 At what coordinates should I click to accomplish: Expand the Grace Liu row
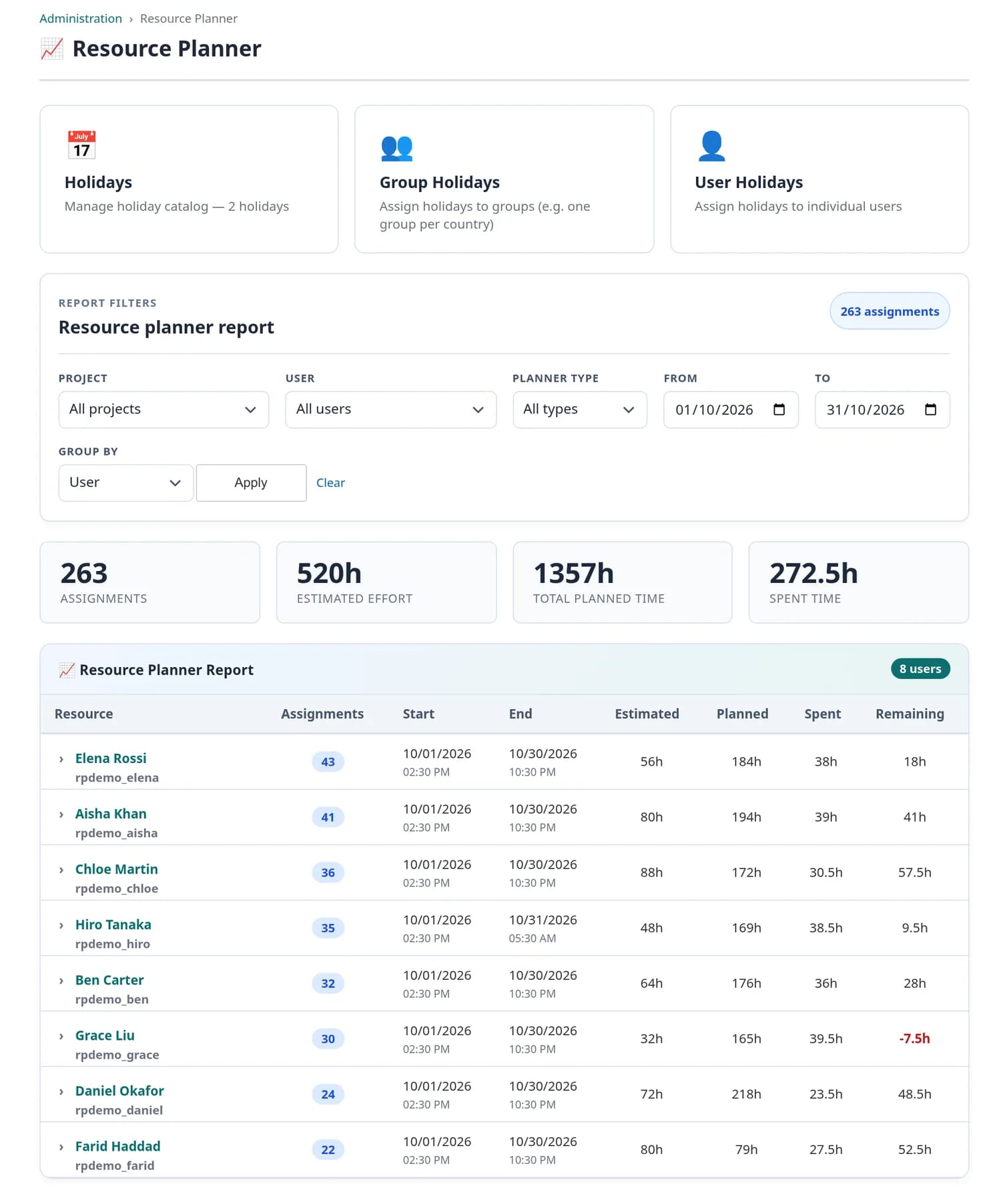61,1036
